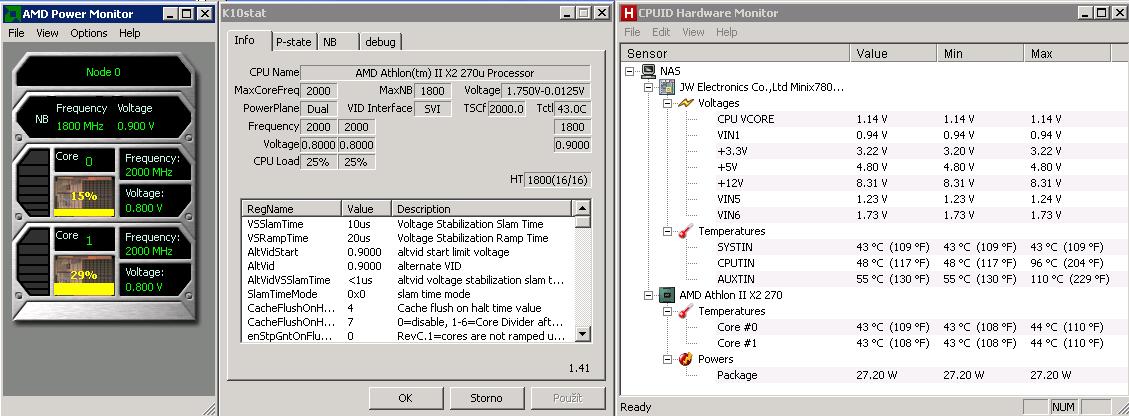Click the Max column header

(1067, 53)
